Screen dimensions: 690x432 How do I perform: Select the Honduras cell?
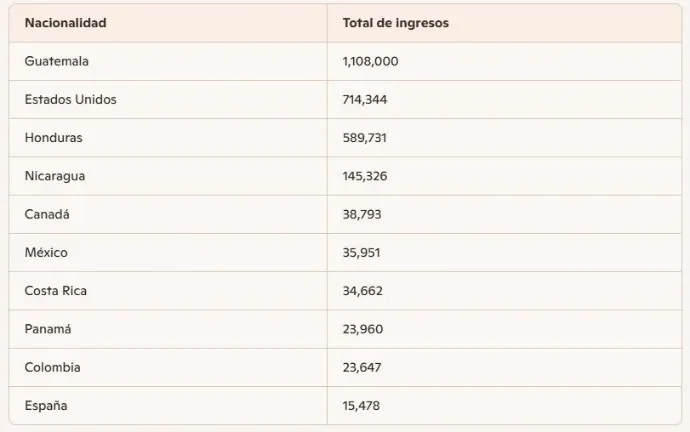coord(54,138)
